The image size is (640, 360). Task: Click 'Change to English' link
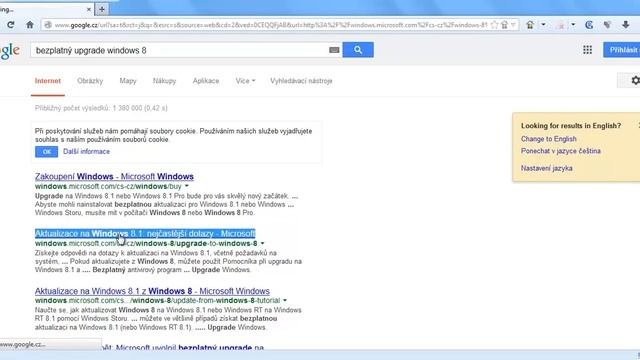pyautogui.click(x=549, y=139)
